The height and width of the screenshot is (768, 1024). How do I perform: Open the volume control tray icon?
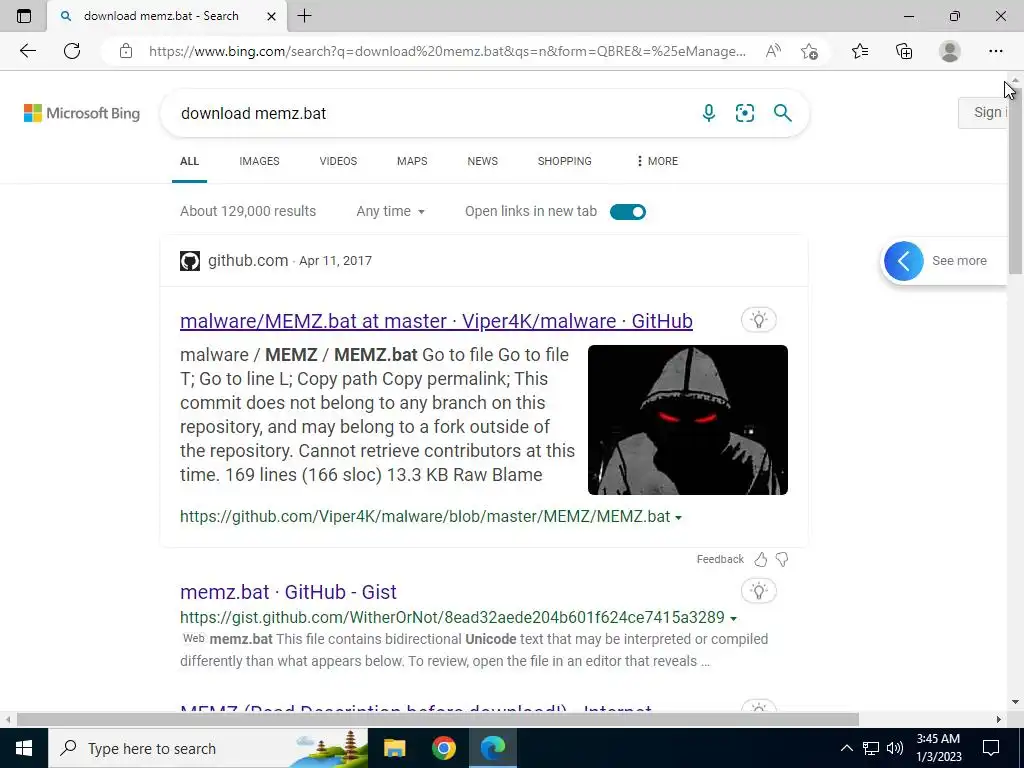pos(895,748)
